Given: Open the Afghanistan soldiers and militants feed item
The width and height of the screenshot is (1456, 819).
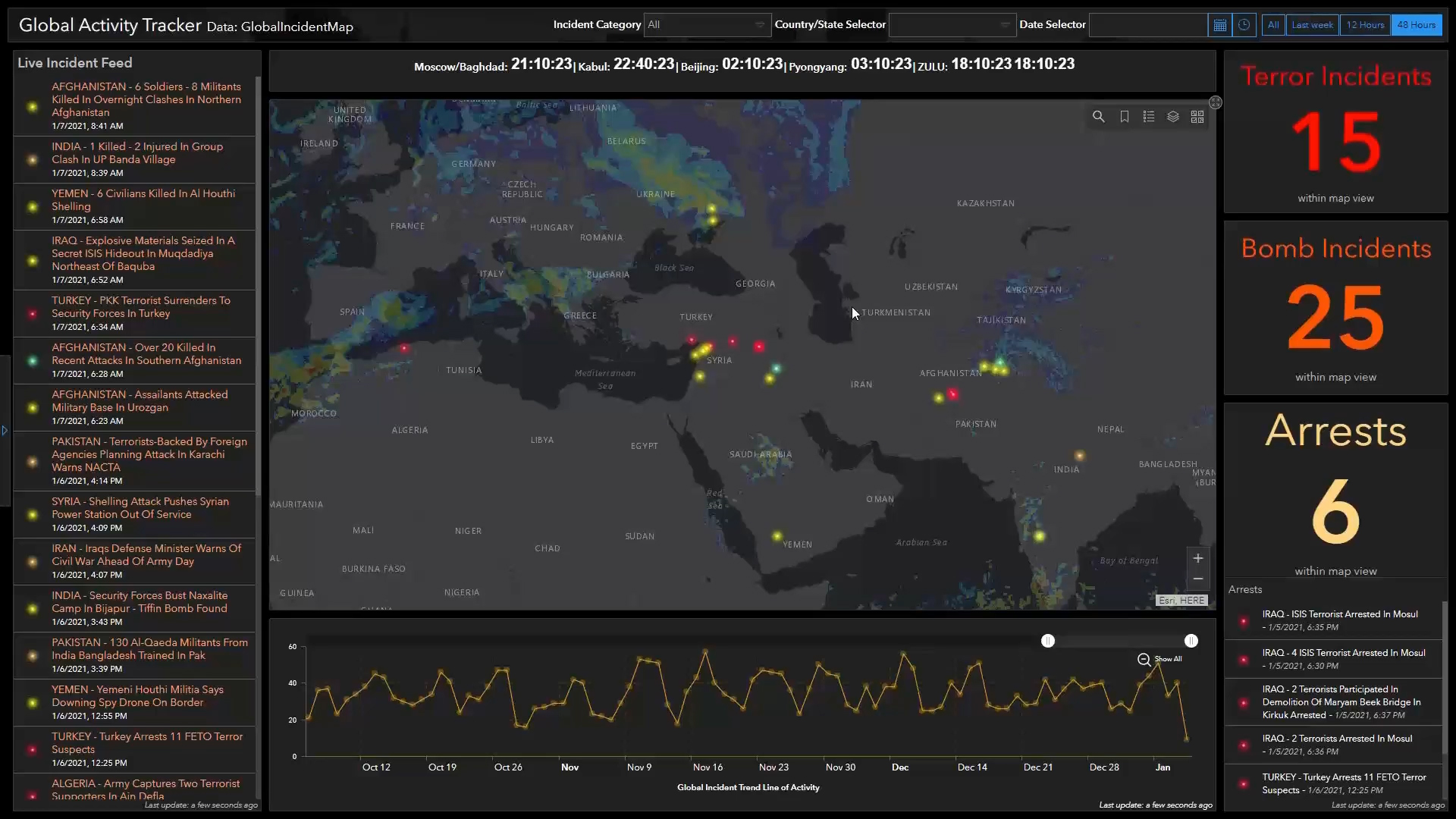Looking at the screenshot, I should click(x=146, y=99).
